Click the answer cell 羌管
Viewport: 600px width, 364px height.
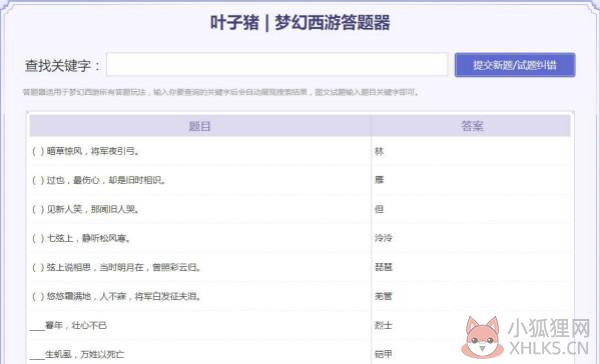(383, 296)
